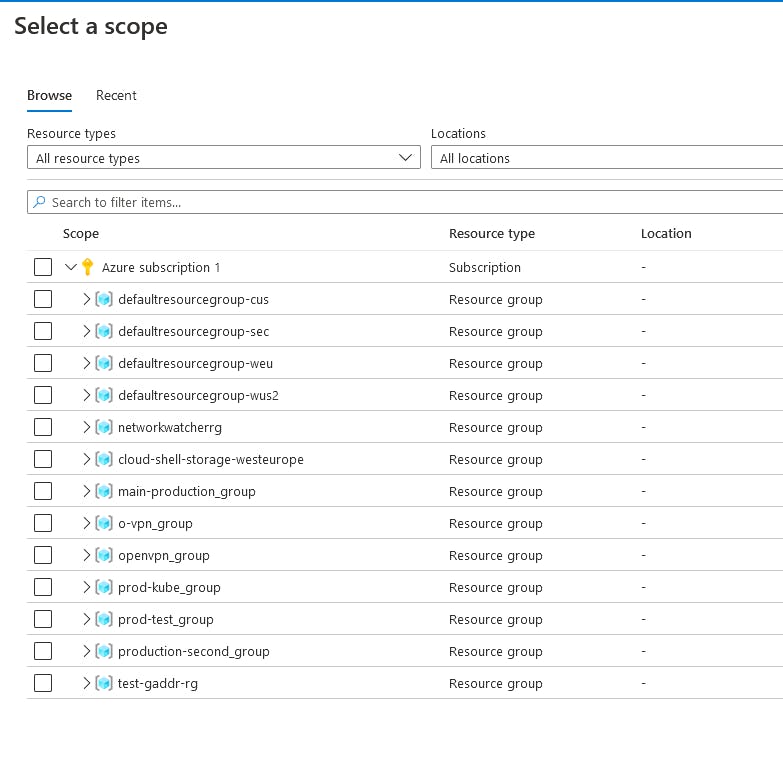Expand the cloud-shell-storage-westeurope node
Image resolution: width=783 pixels, height=780 pixels.
pyautogui.click(x=86, y=459)
